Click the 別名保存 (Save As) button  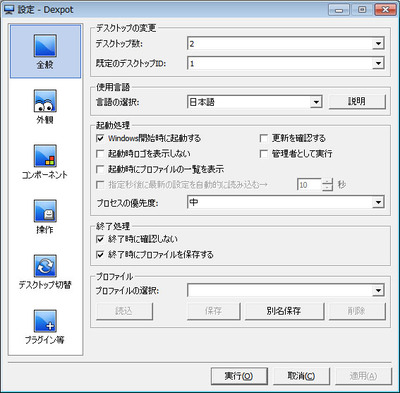pyautogui.click(x=284, y=311)
